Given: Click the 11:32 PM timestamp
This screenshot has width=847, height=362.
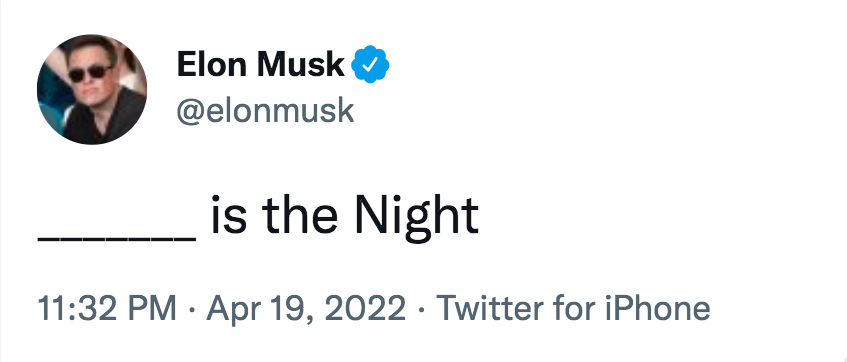Looking at the screenshot, I should [107, 308].
